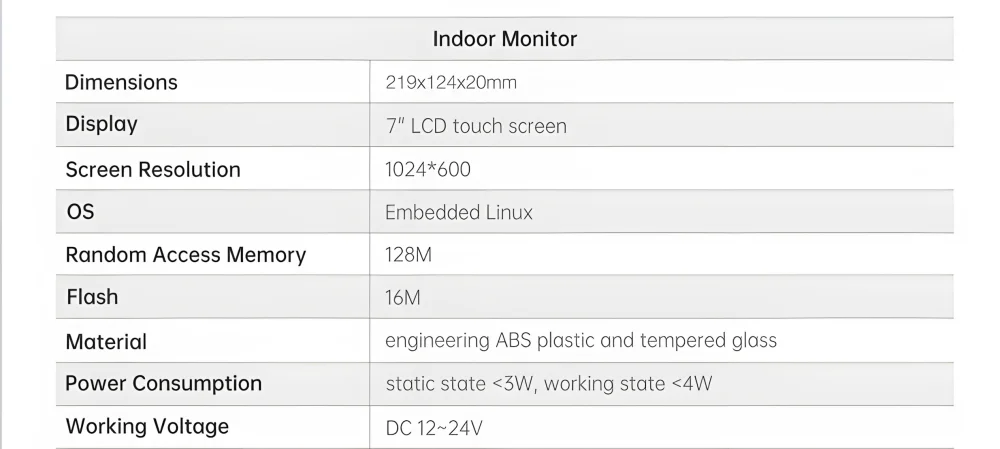Select the Dimensions row label
Viewport: 1000px width, 449px height.
[121, 82]
